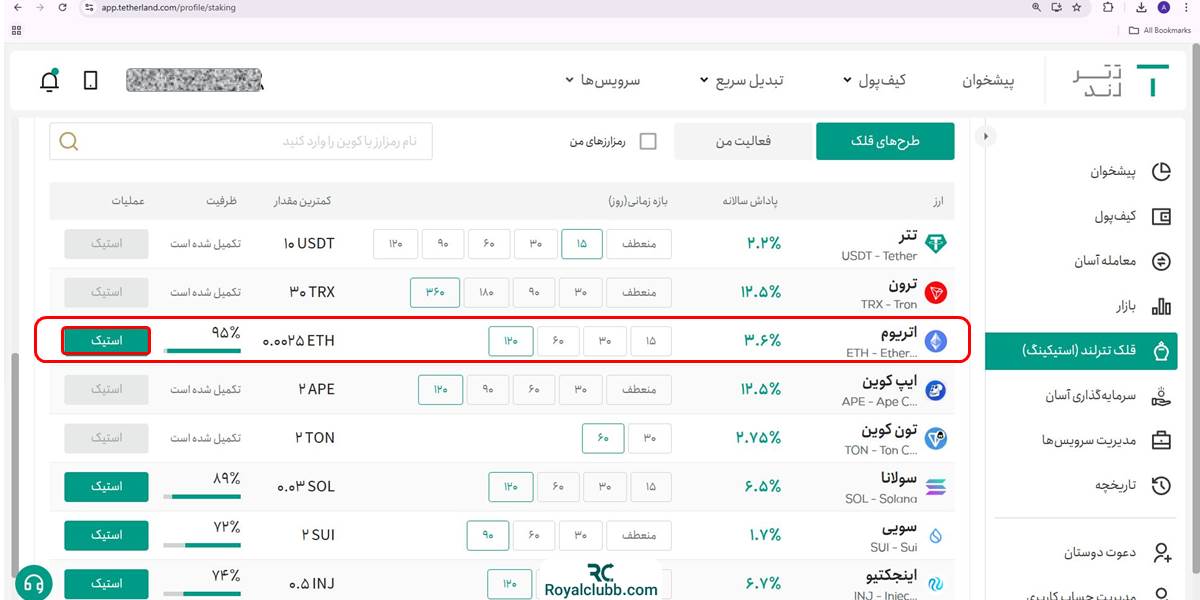Open دعوت دوستان invite icon in the sidebar
Image resolution: width=1200 pixels, height=600 pixels.
tap(1161, 552)
